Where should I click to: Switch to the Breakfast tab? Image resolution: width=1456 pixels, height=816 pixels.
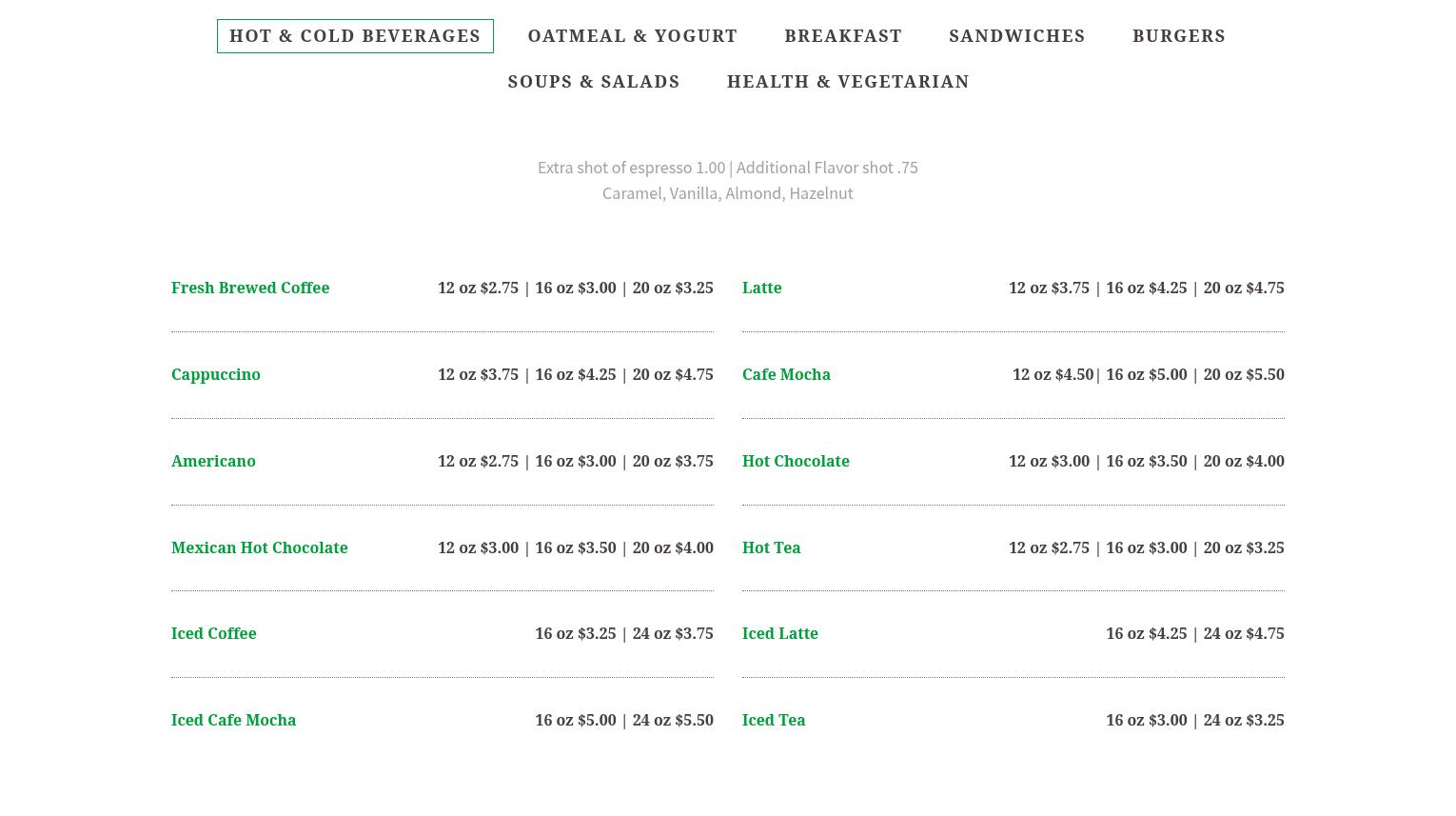(x=843, y=36)
